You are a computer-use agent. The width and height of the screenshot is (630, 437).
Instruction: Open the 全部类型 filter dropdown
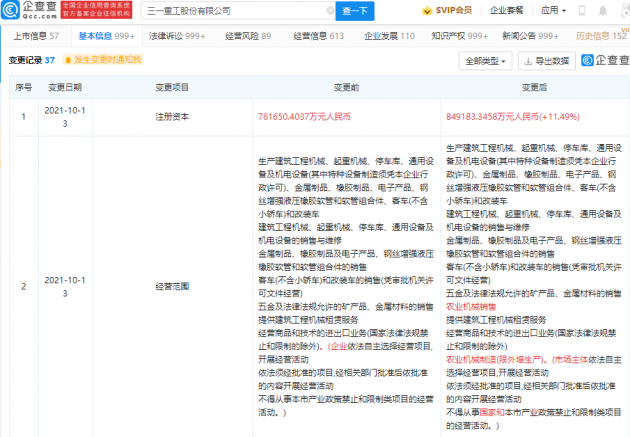[x=485, y=61]
